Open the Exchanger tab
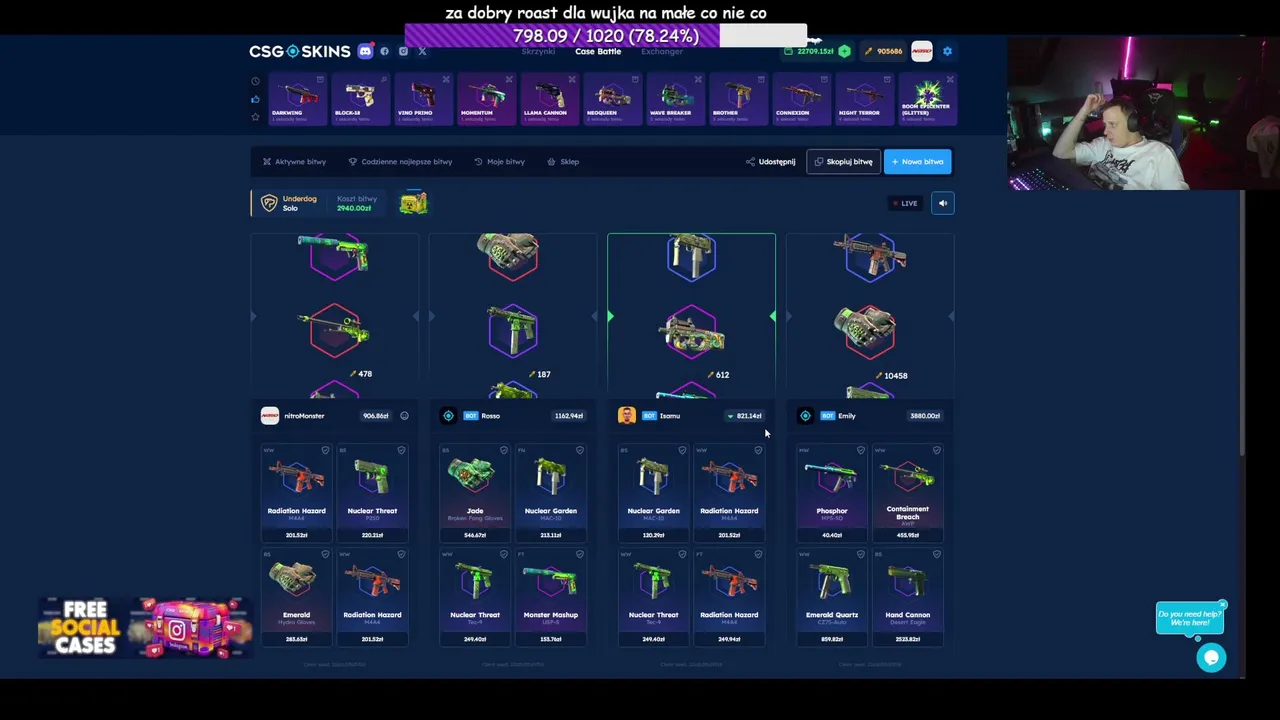1280x720 pixels. click(x=662, y=51)
